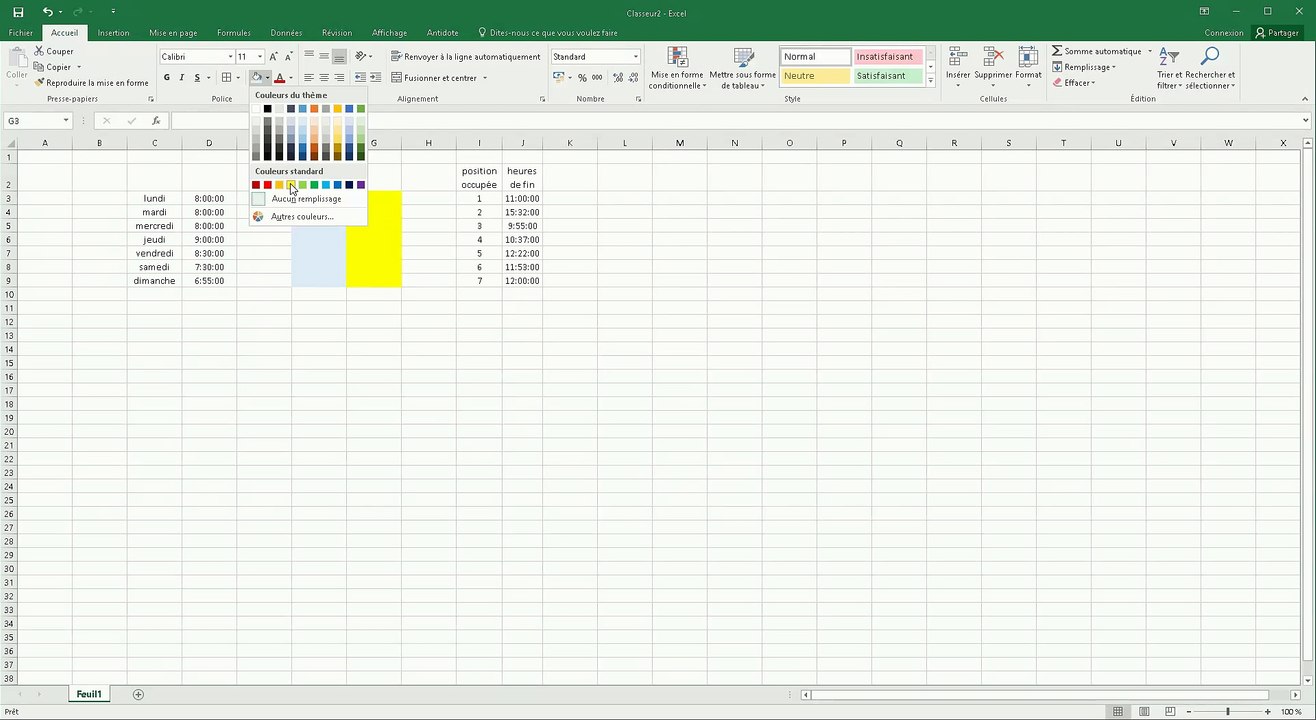Switch to the Mise en page tab
This screenshot has height=720, width=1316.
coord(173,33)
